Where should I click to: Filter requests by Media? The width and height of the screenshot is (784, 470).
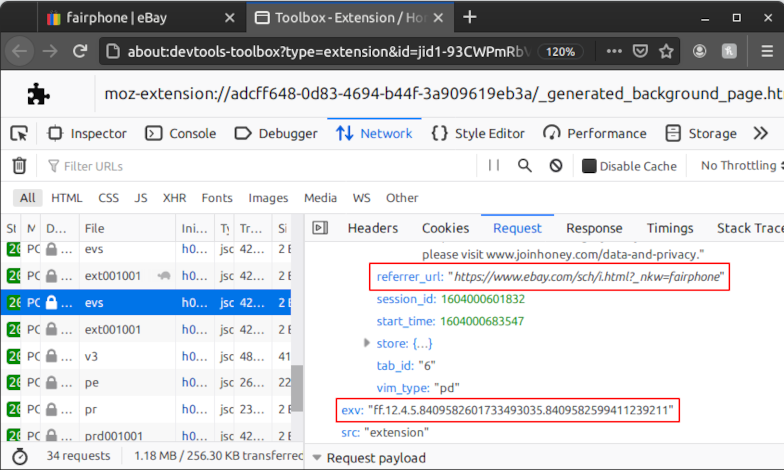pyautogui.click(x=320, y=198)
